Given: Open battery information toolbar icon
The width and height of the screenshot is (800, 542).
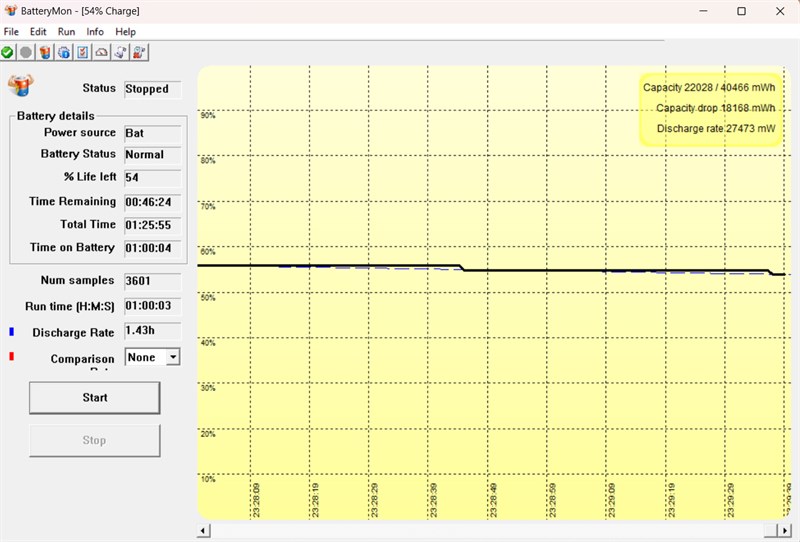Looking at the screenshot, I should 45,52.
